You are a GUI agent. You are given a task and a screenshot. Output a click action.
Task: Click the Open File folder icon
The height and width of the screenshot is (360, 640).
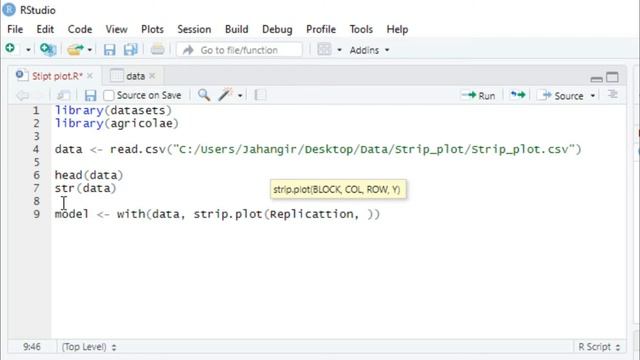75,50
